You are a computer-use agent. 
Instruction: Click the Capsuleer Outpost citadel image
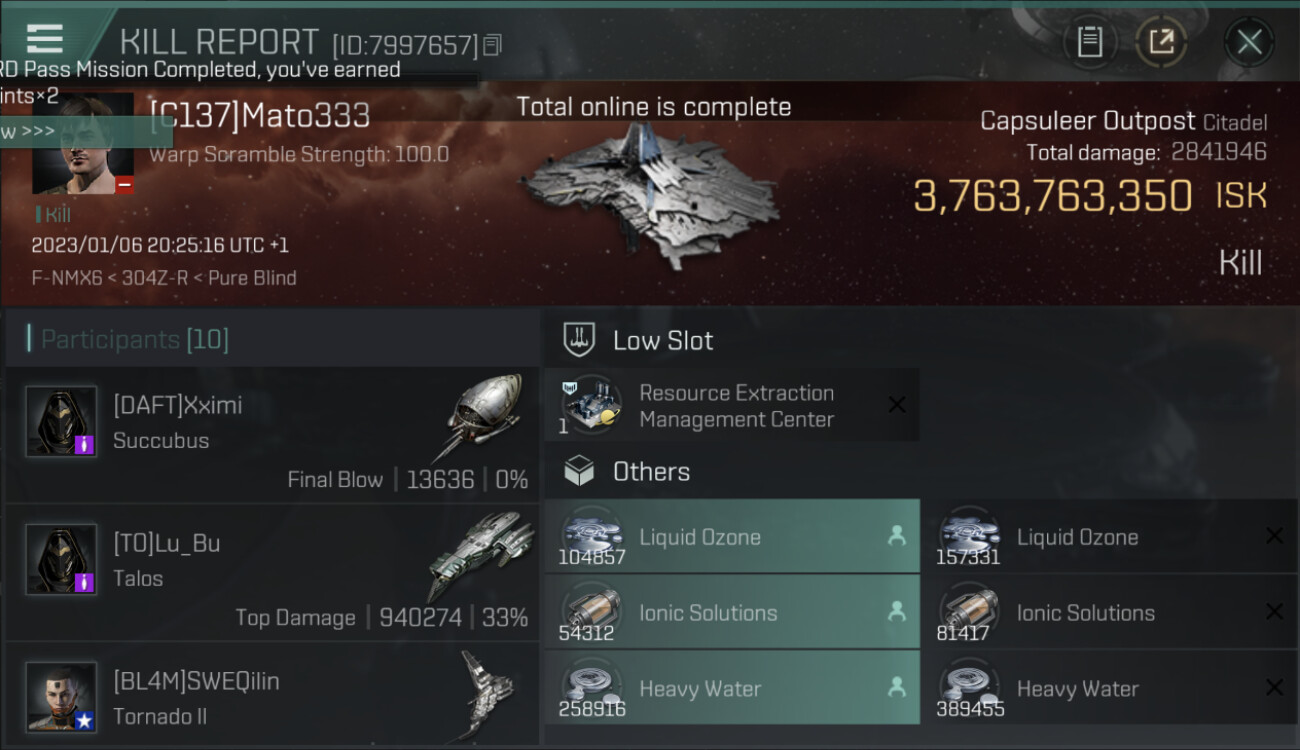point(650,195)
